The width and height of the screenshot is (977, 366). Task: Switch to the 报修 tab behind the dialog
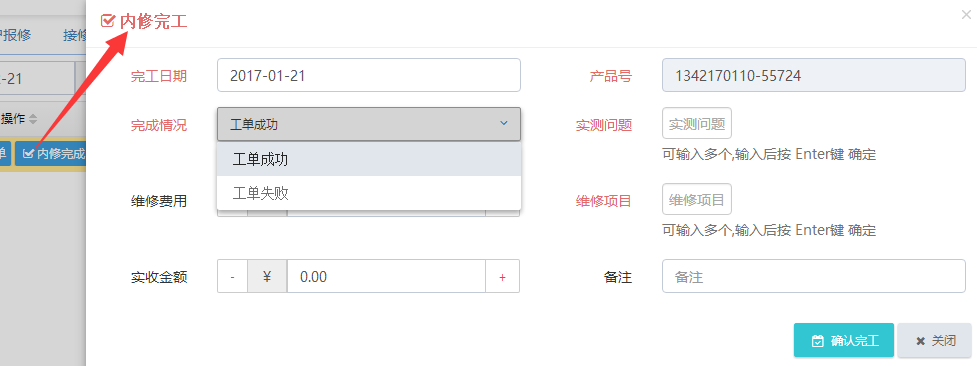[x=16, y=35]
